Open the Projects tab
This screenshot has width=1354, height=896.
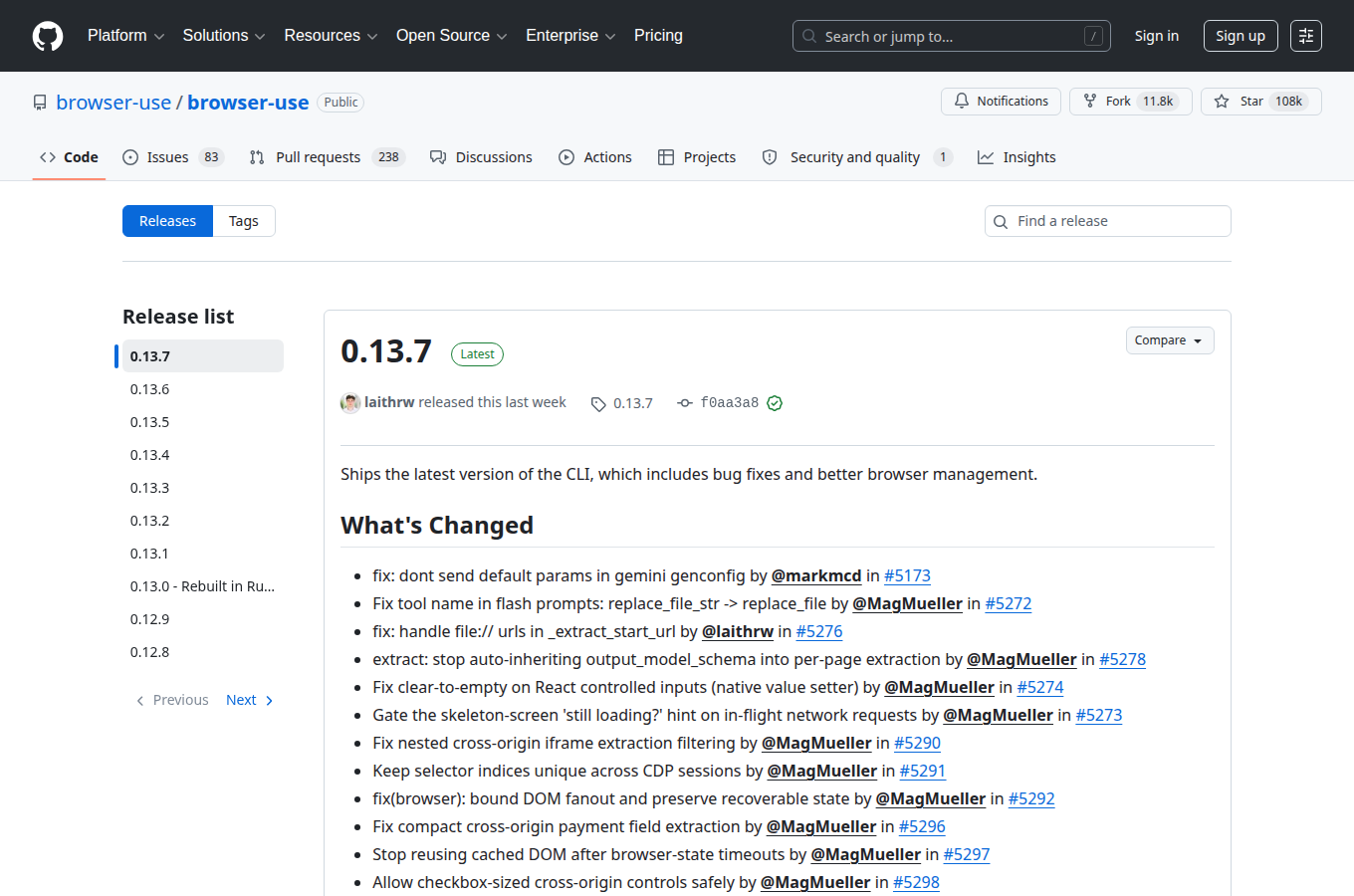coord(697,157)
